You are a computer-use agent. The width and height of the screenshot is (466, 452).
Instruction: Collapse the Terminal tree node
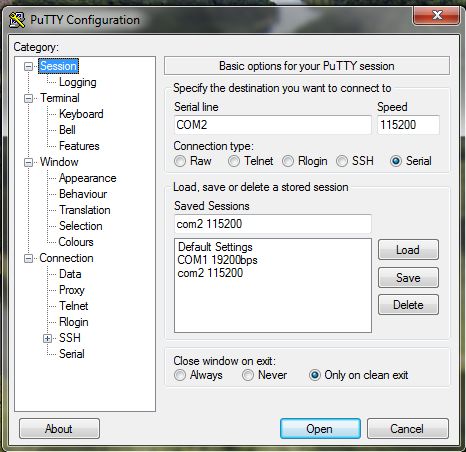29,98
